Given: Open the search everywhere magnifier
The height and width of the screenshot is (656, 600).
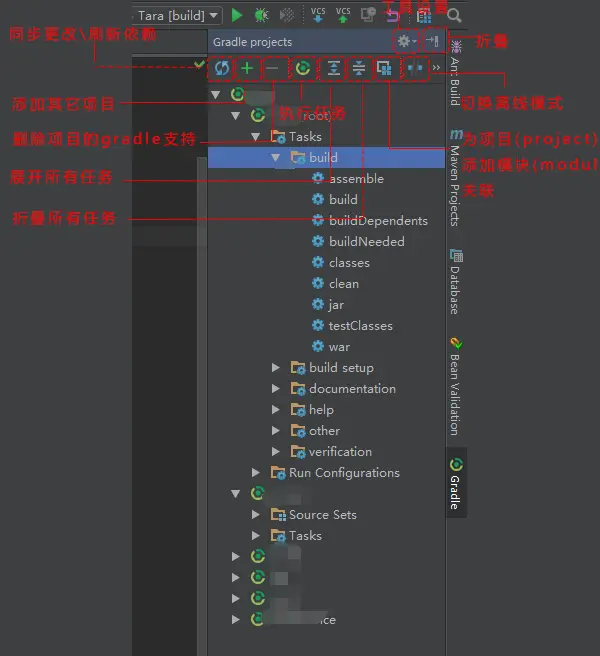Looking at the screenshot, I should [x=454, y=16].
